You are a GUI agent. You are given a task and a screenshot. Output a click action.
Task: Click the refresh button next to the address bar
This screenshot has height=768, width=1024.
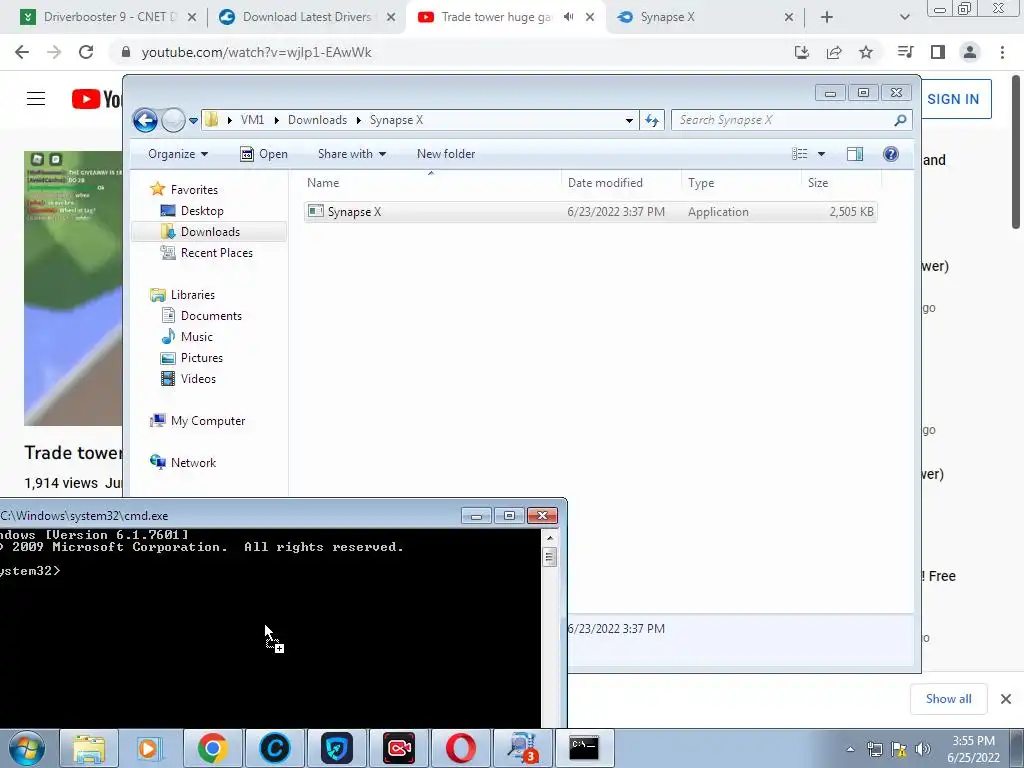pyautogui.click(x=652, y=120)
